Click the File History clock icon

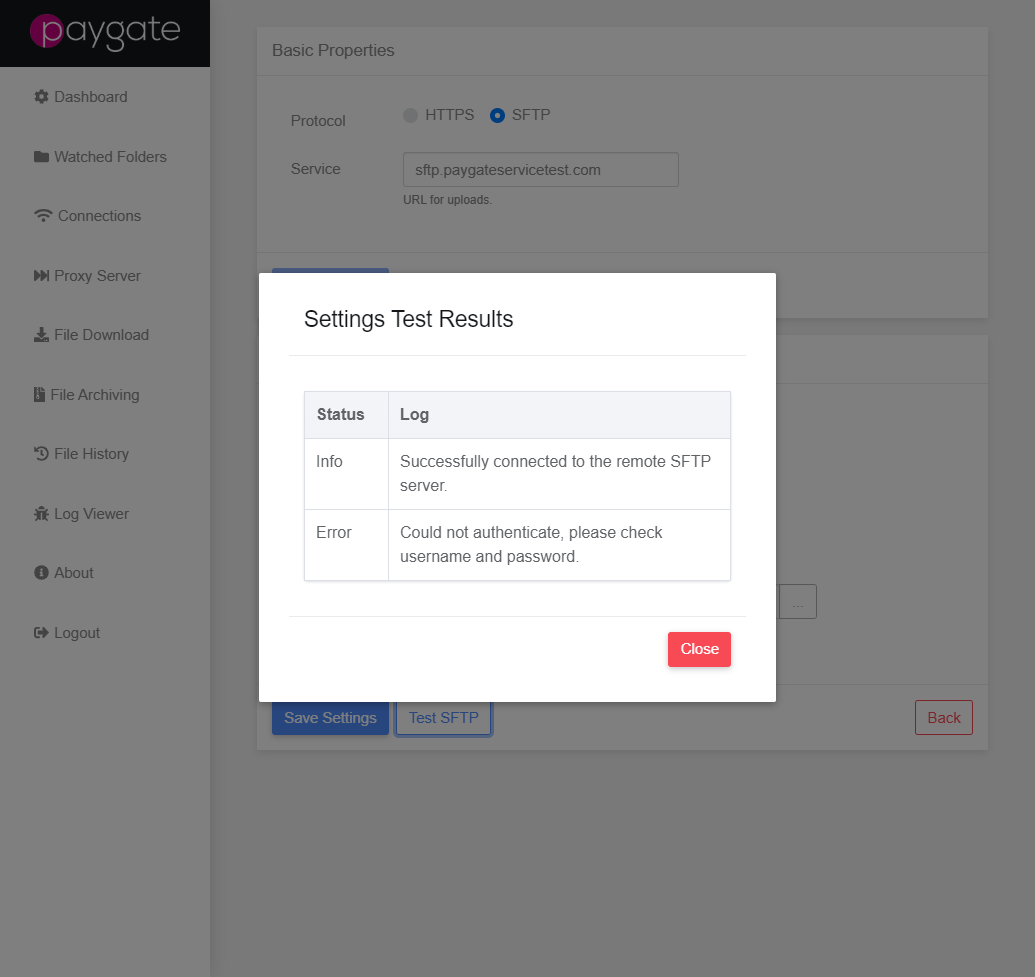41,454
